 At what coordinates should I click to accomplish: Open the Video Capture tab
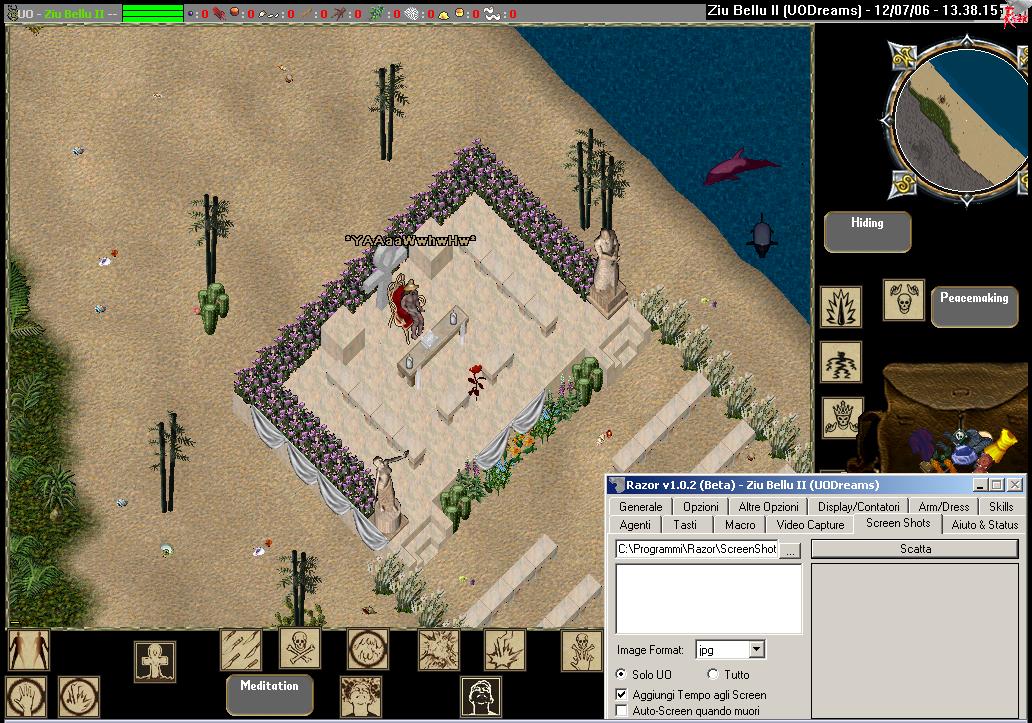pyautogui.click(x=810, y=525)
